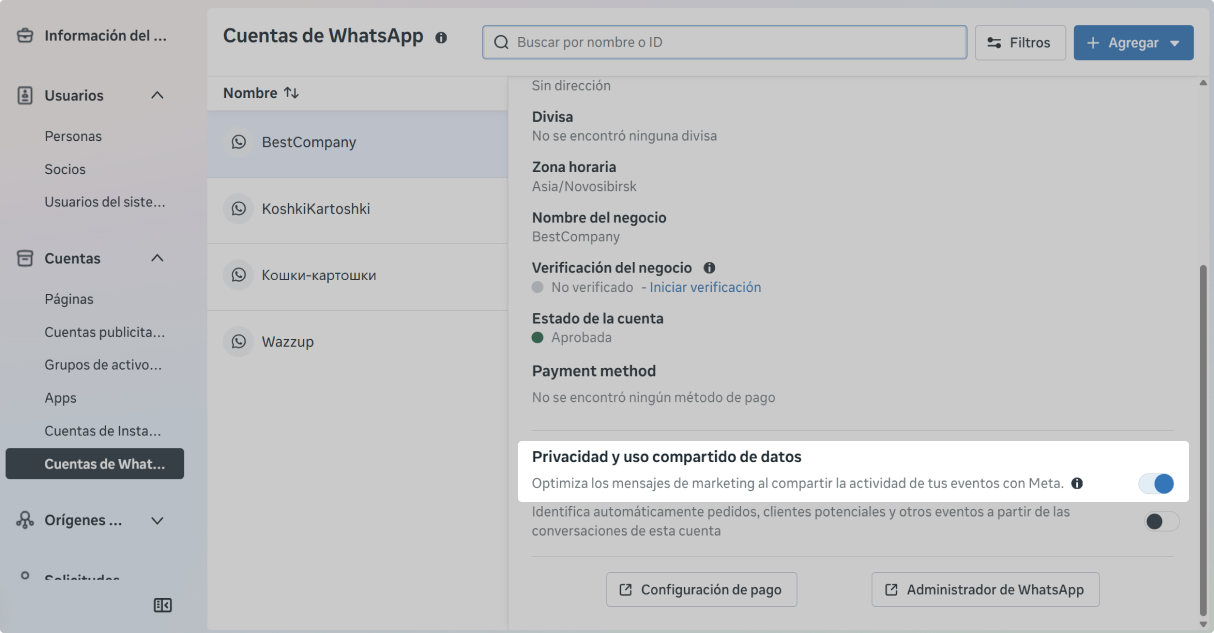Collapse the Usuarios section
The width and height of the screenshot is (1214, 633).
tap(156, 95)
